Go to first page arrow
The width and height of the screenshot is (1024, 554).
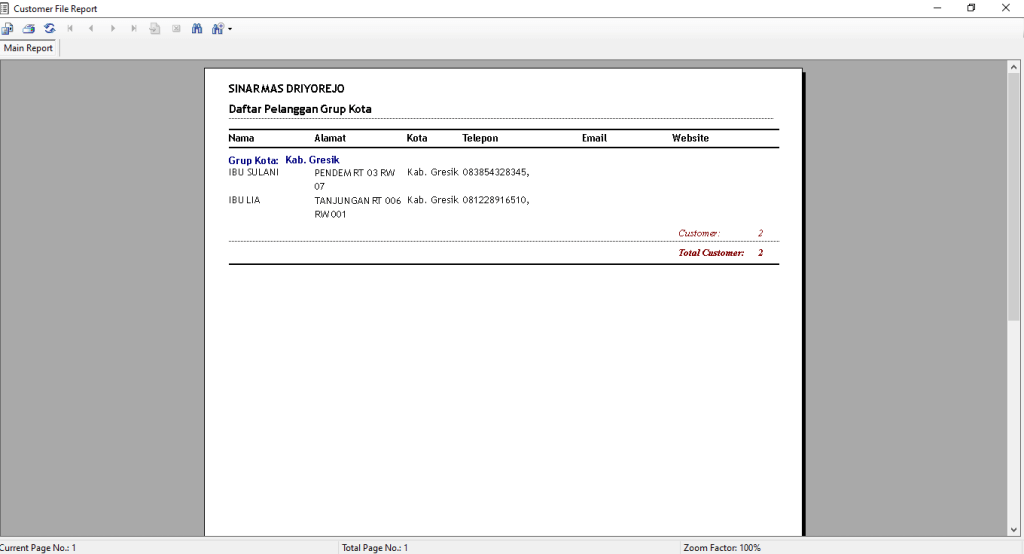pyautogui.click(x=70, y=29)
